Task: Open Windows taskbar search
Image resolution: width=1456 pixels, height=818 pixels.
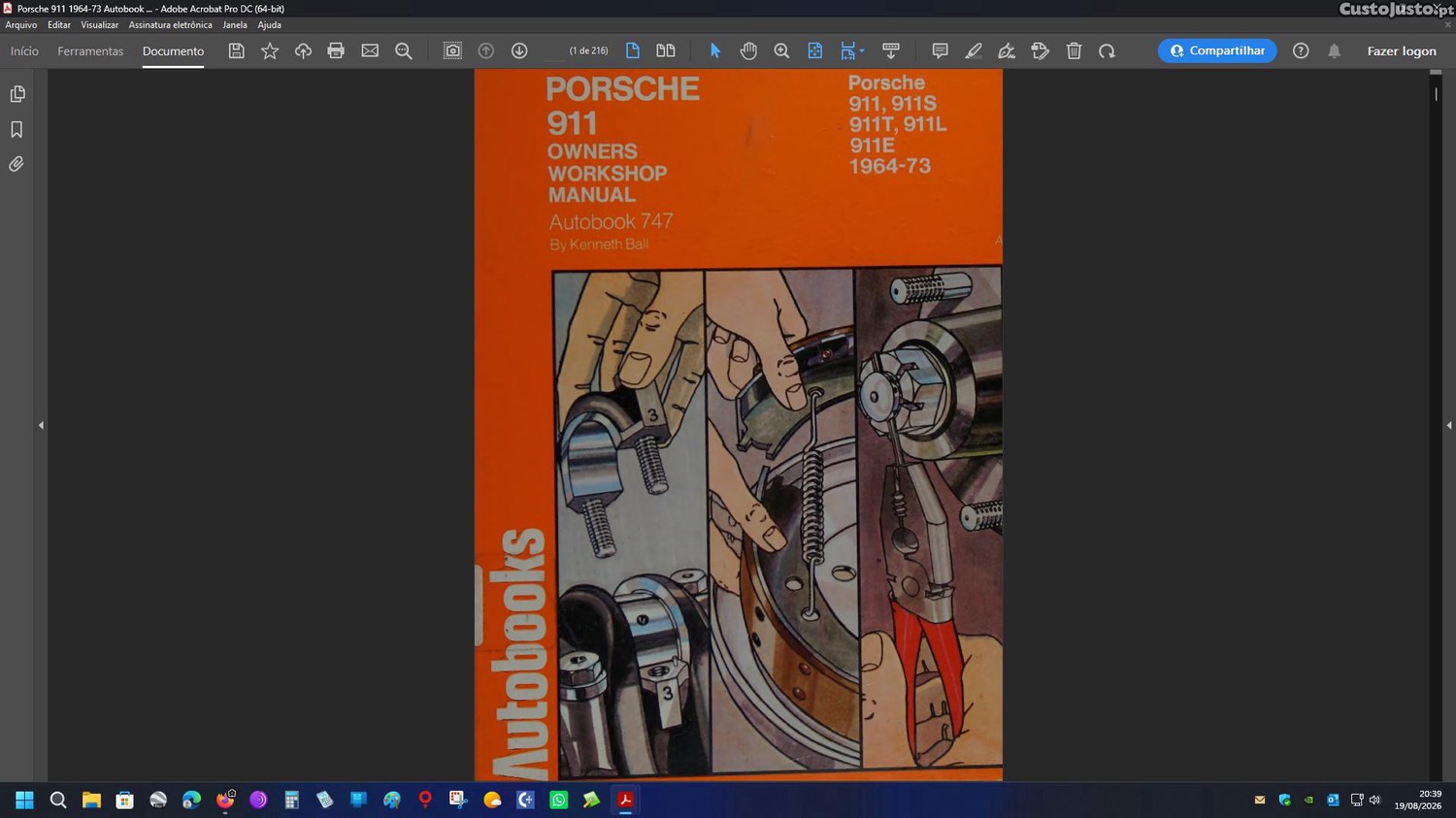Action: [58, 800]
